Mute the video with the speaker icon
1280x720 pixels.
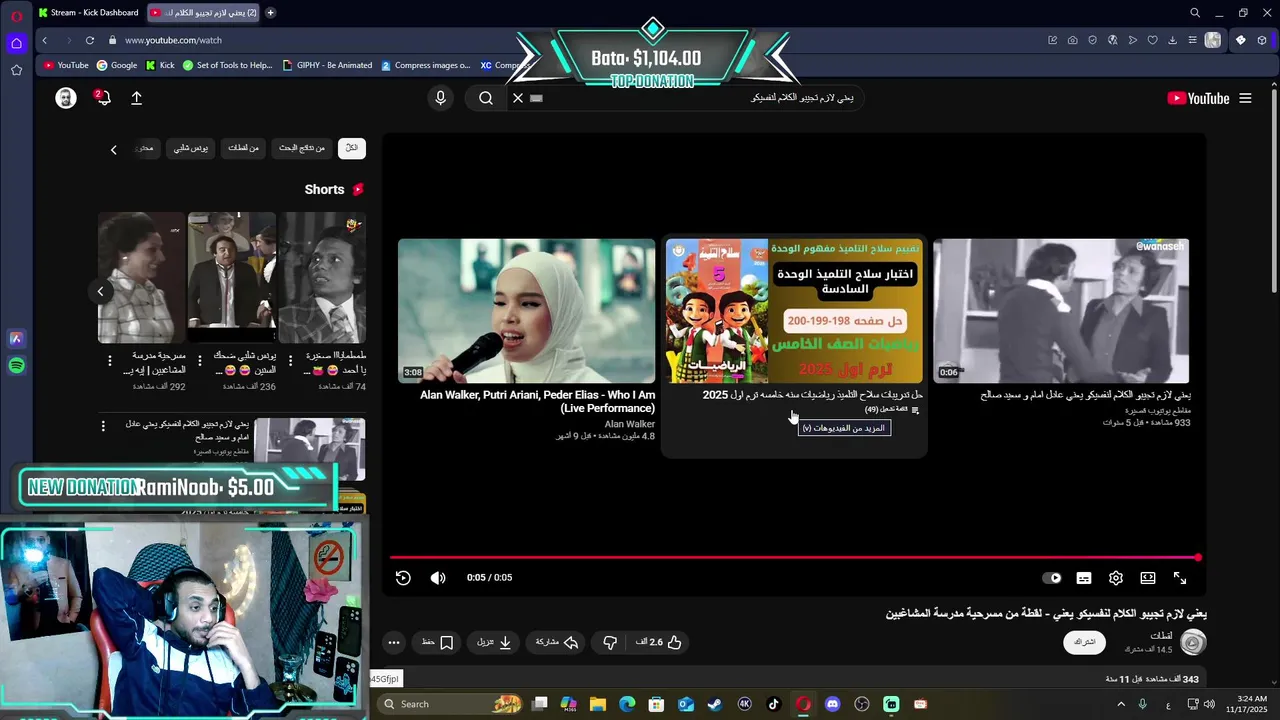[438, 578]
